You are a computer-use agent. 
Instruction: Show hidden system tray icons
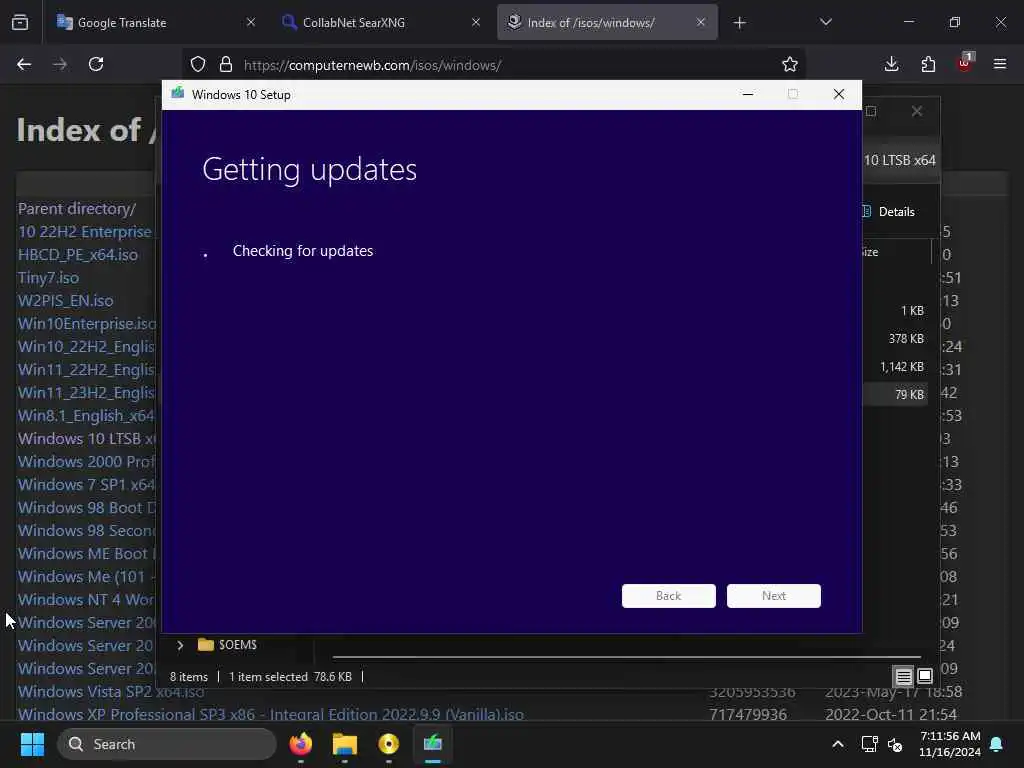[x=838, y=744]
